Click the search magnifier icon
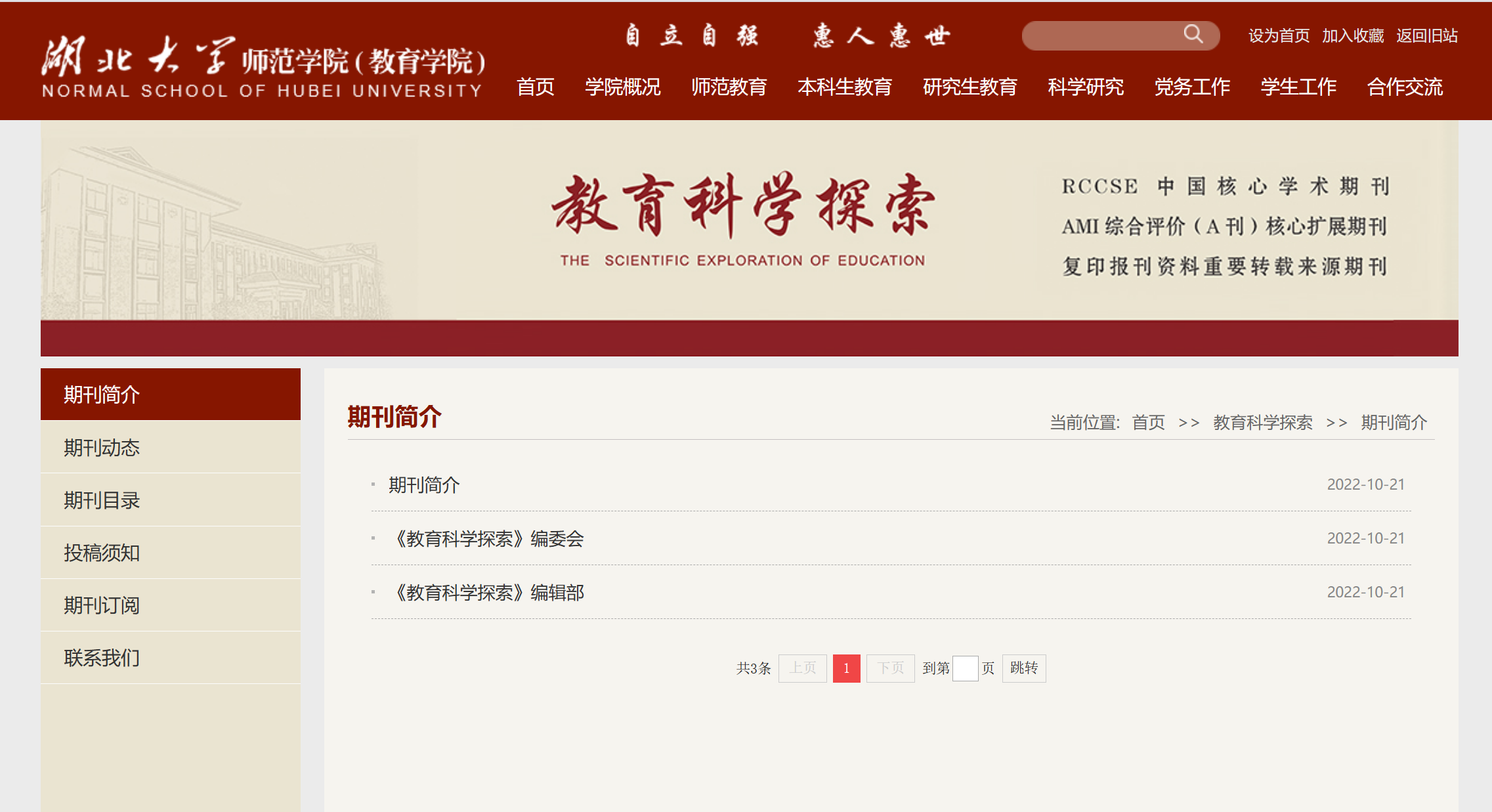This screenshot has width=1492, height=812. (x=1193, y=34)
